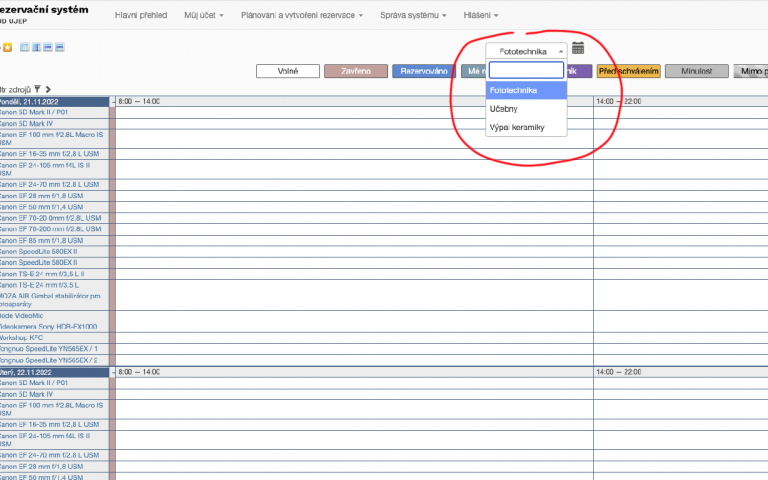Select the first schedule layout view icon
This screenshot has height=480, width=768.
tap(26, 47)
